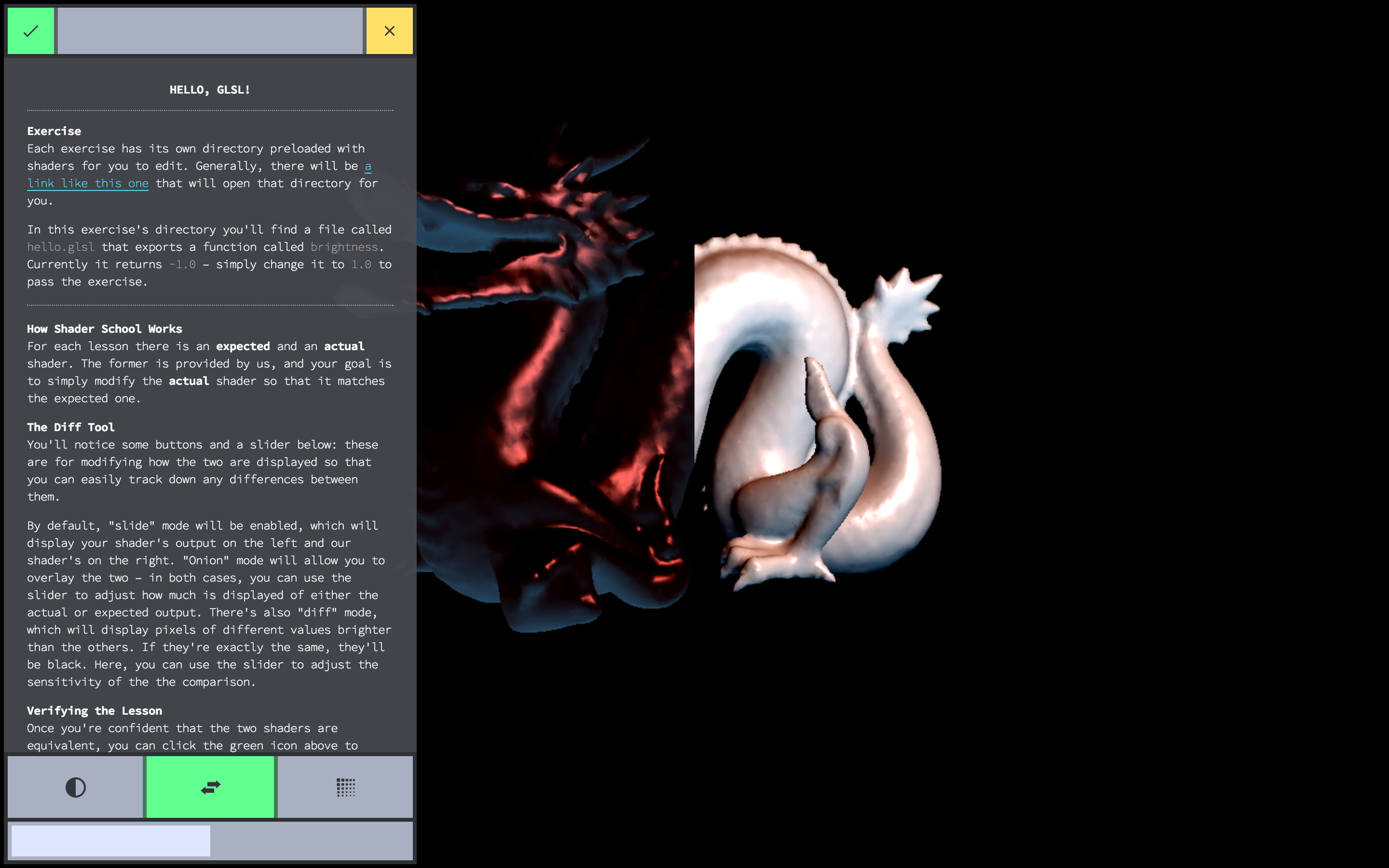
Task: Click the 'HELLO, GLSL!' lesson title
Action: pos(209,90)
